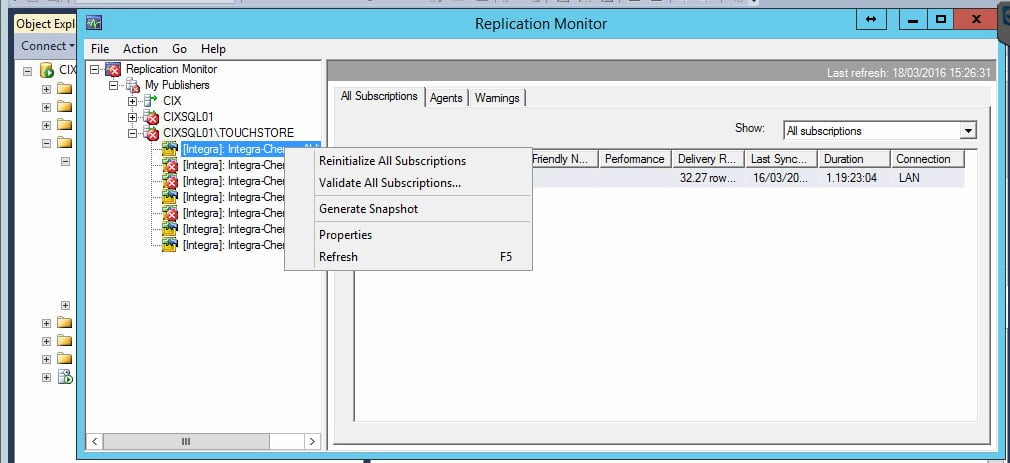The height and width of the screenshot is (463, 1010).
Task: Click the icon of the highlighted Integra publication
Action: pos(169,149)
